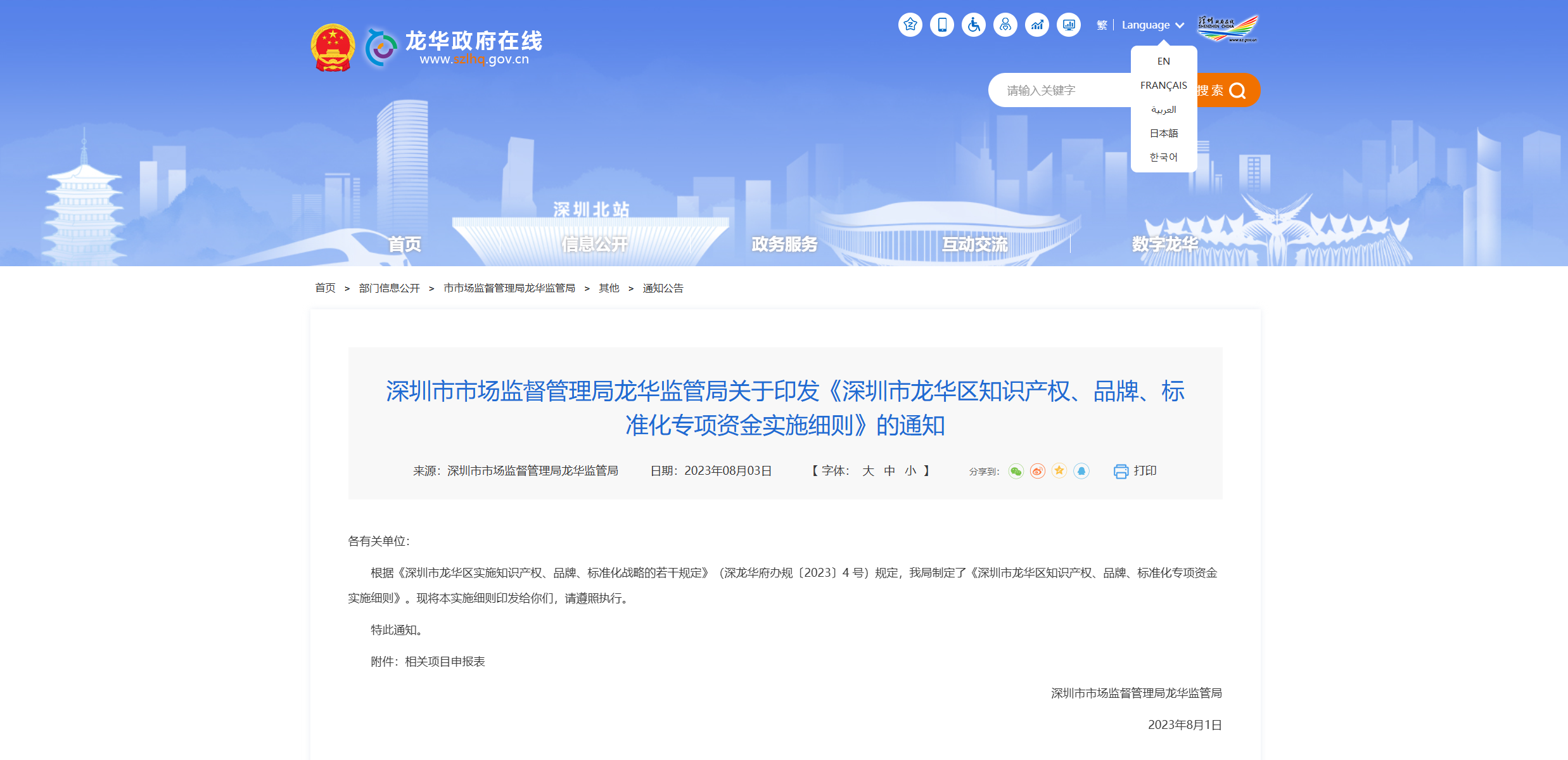The image size is (1568, 760).
Task: Open the 政务服务 navigation menu
Action: 784,243
